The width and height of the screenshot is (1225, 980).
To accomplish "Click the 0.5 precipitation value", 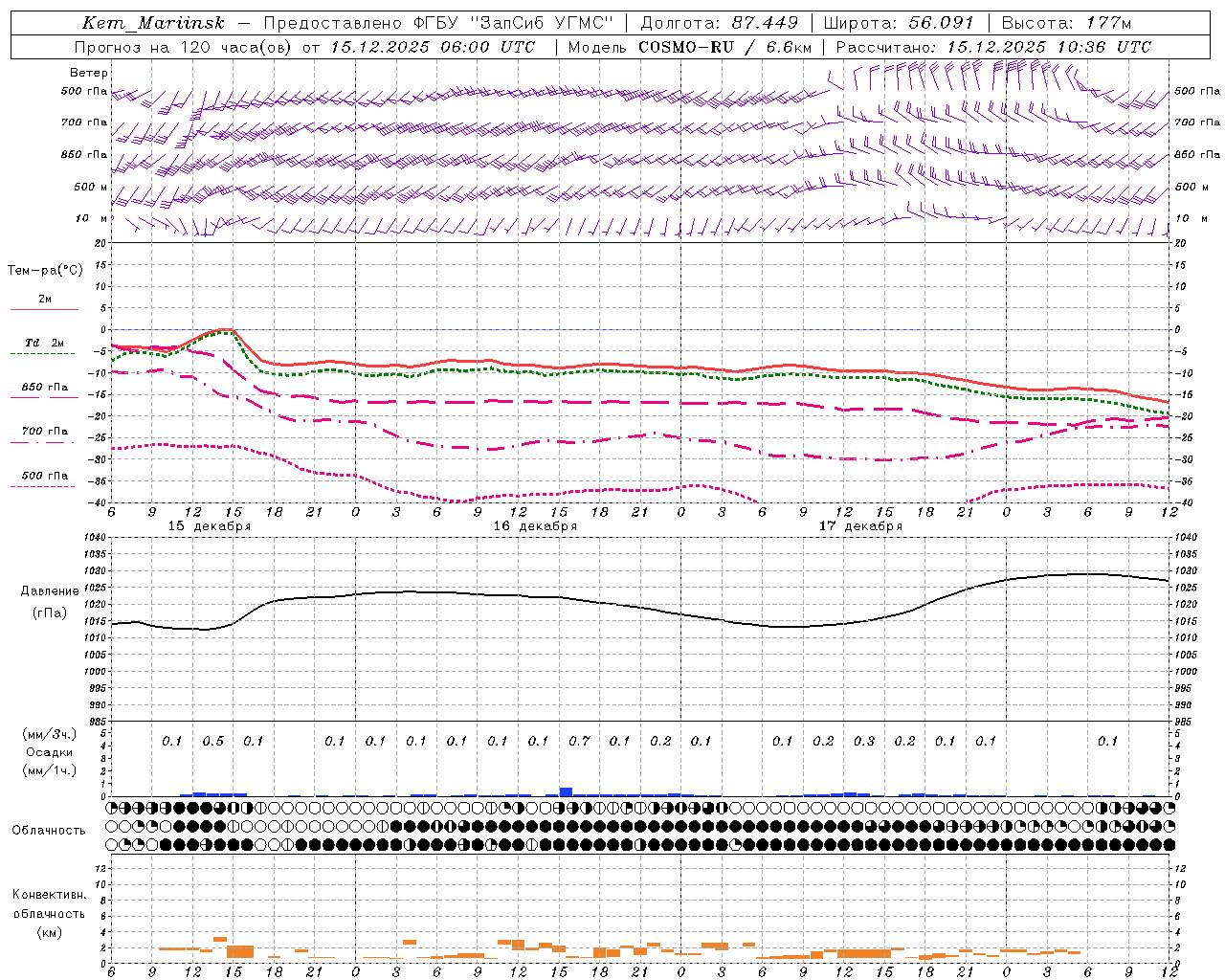I will click(212, 742).
